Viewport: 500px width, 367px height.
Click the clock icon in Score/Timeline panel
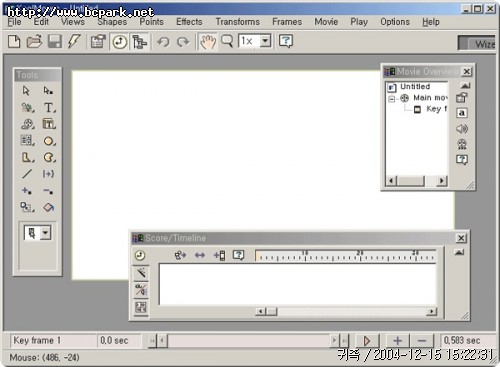click(x=140, y=256)
